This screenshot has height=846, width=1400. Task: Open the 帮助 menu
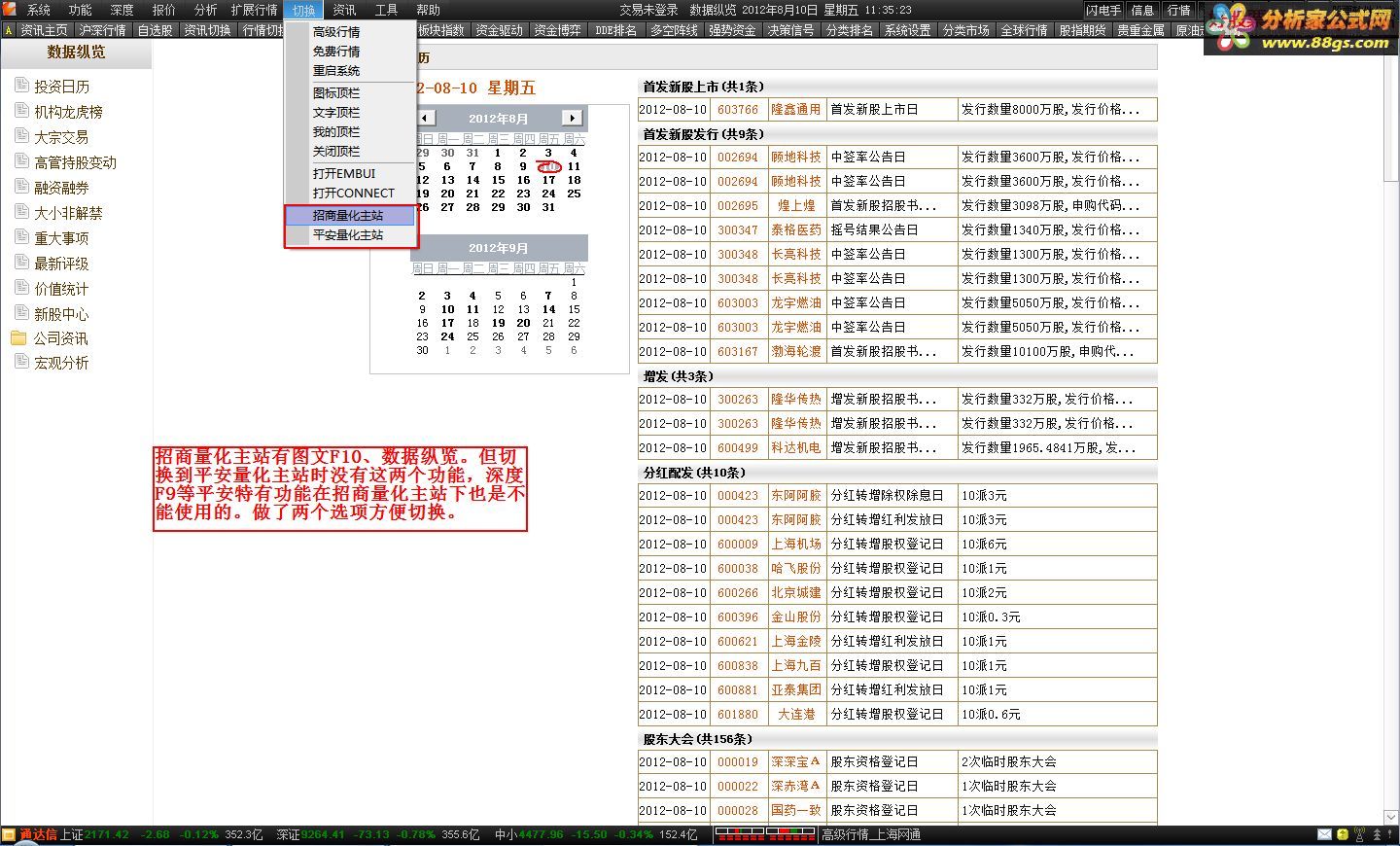pyautogui.click(x=428, y=10)
